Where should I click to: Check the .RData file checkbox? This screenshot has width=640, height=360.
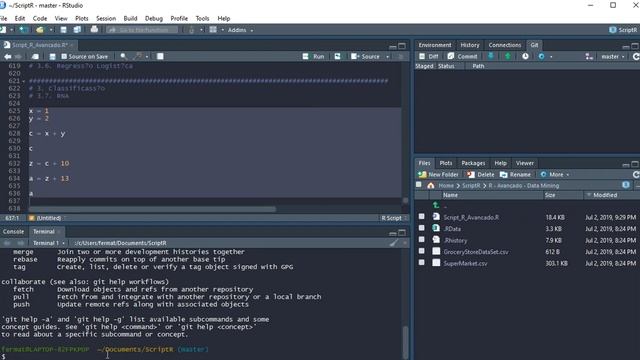[x=422, y=228]
